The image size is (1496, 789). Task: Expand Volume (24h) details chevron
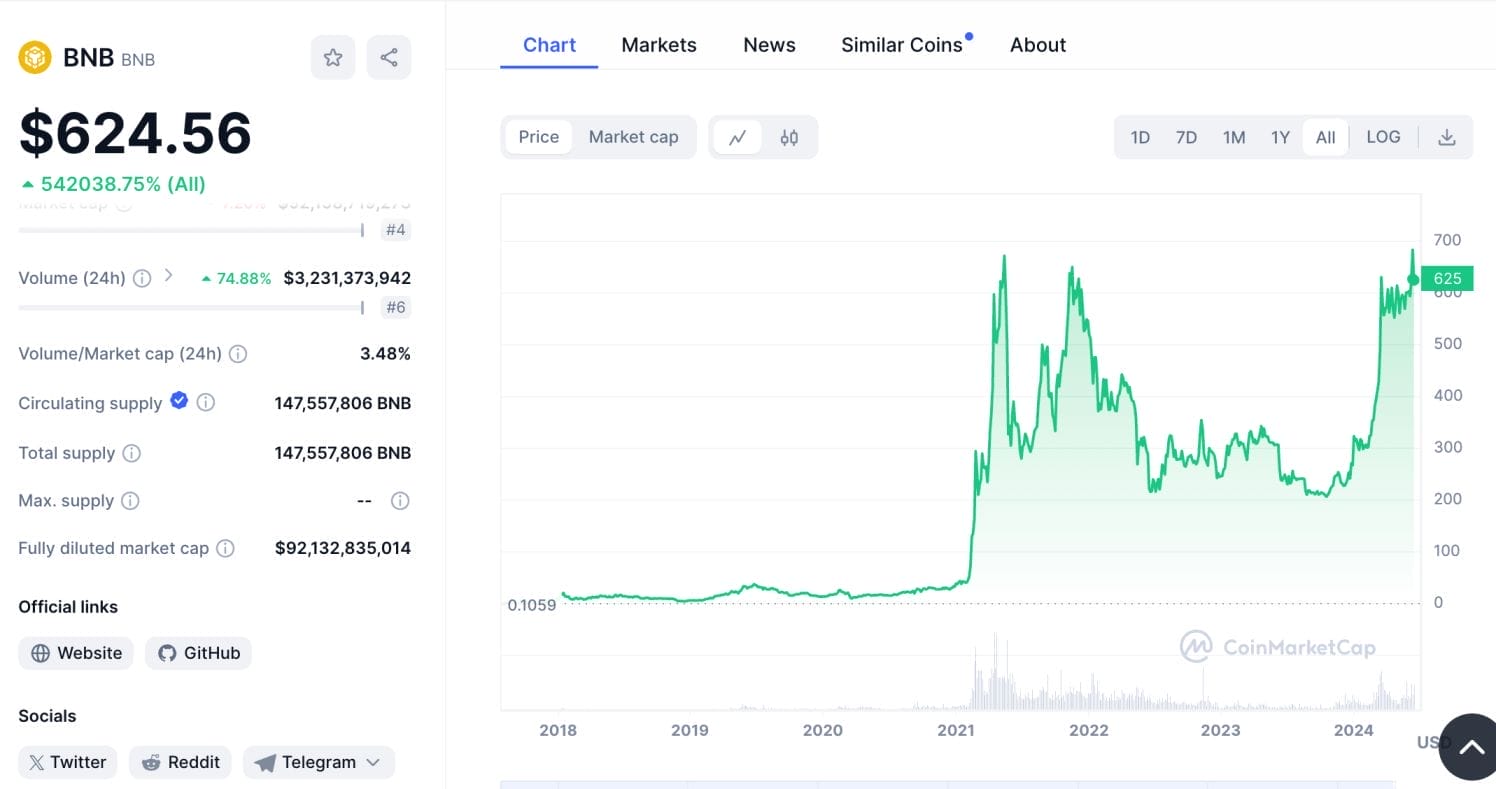[167, 276]
